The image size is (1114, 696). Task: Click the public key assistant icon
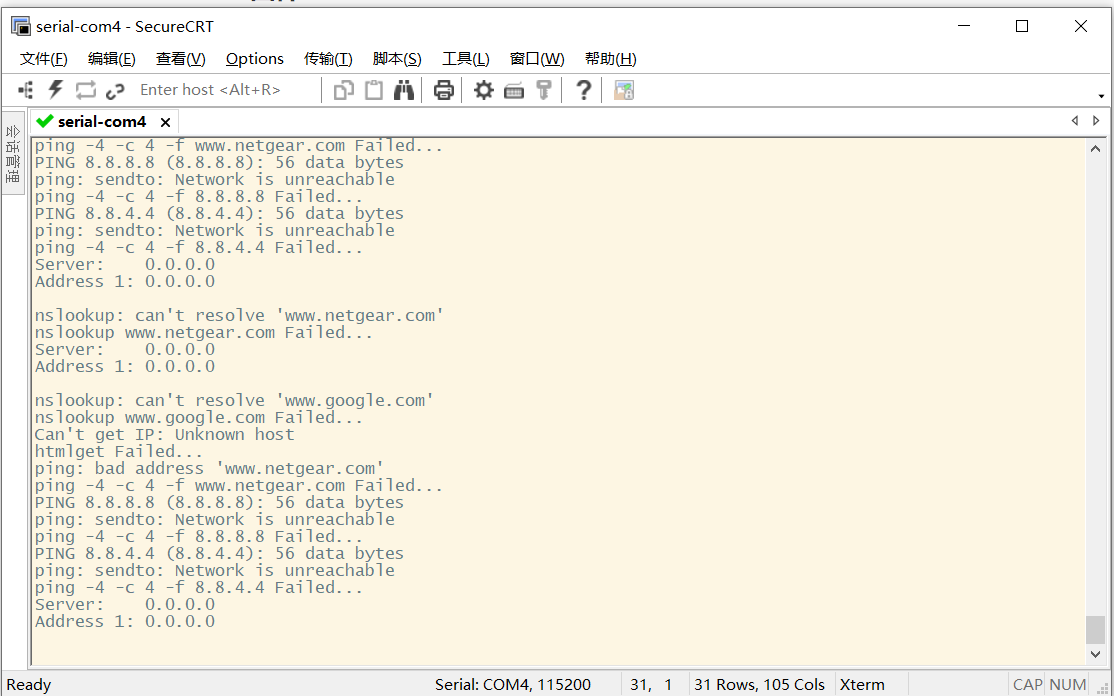(544, 90)
